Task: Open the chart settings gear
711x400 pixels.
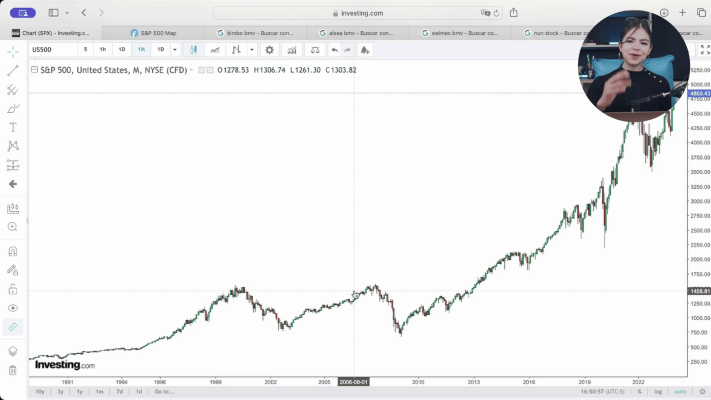Action: coord(269,49)
